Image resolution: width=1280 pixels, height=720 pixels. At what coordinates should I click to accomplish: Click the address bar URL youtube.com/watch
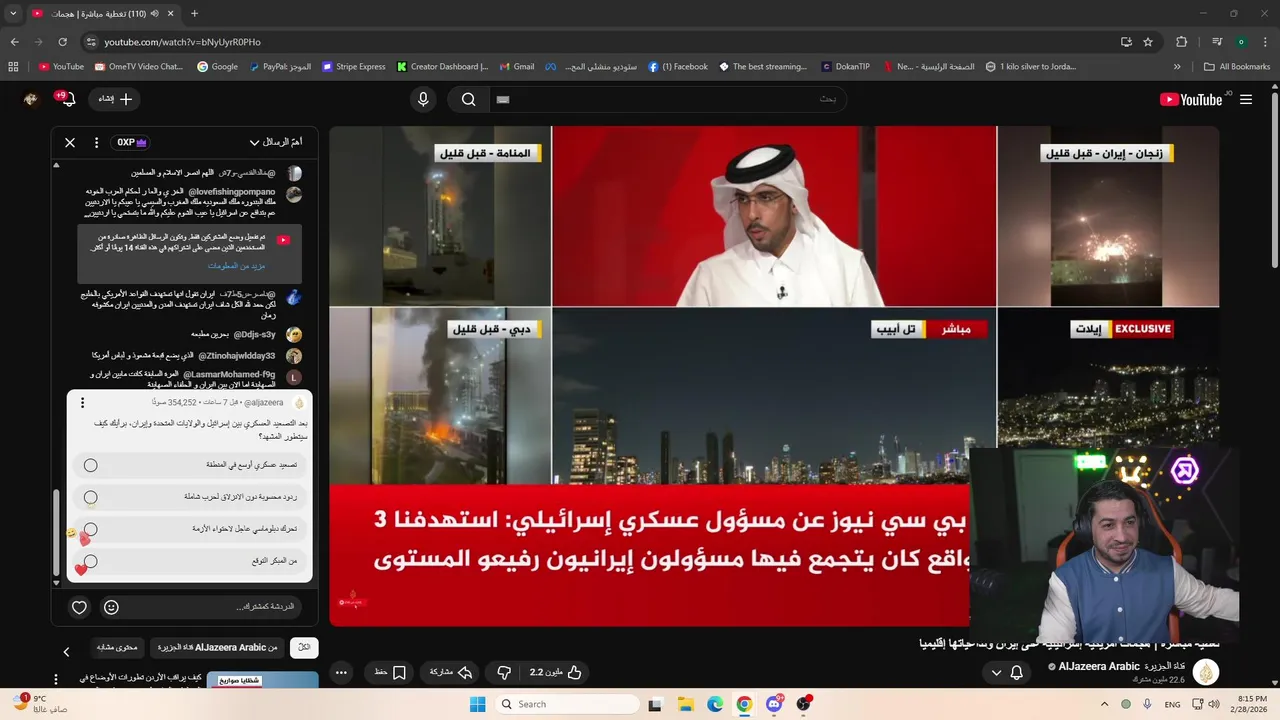pos(182,42)
